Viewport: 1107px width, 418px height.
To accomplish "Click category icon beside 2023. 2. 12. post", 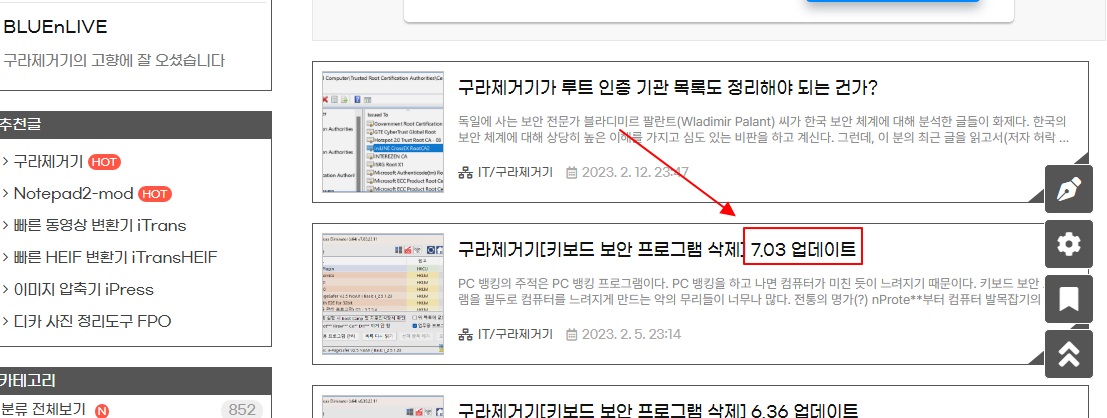I will point(465,172).
